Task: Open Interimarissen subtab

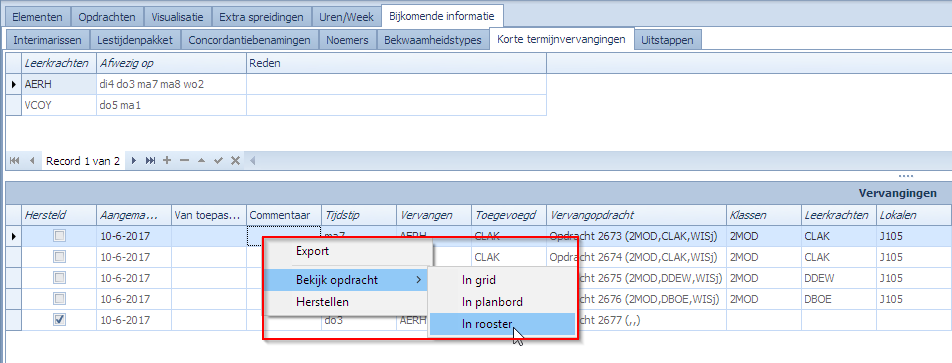Action: (47, 41)
